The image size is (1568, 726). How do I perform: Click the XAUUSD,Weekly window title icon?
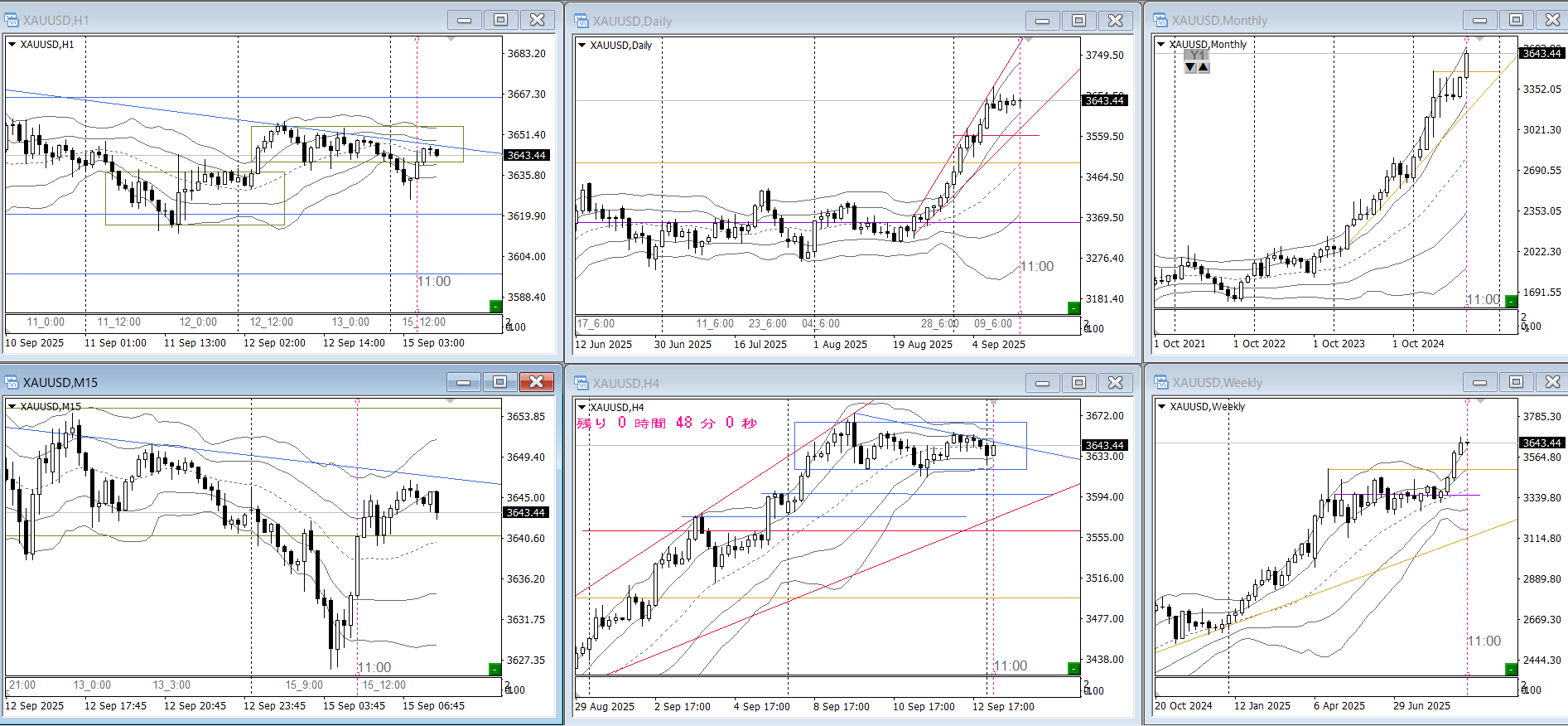point(1161,382)
